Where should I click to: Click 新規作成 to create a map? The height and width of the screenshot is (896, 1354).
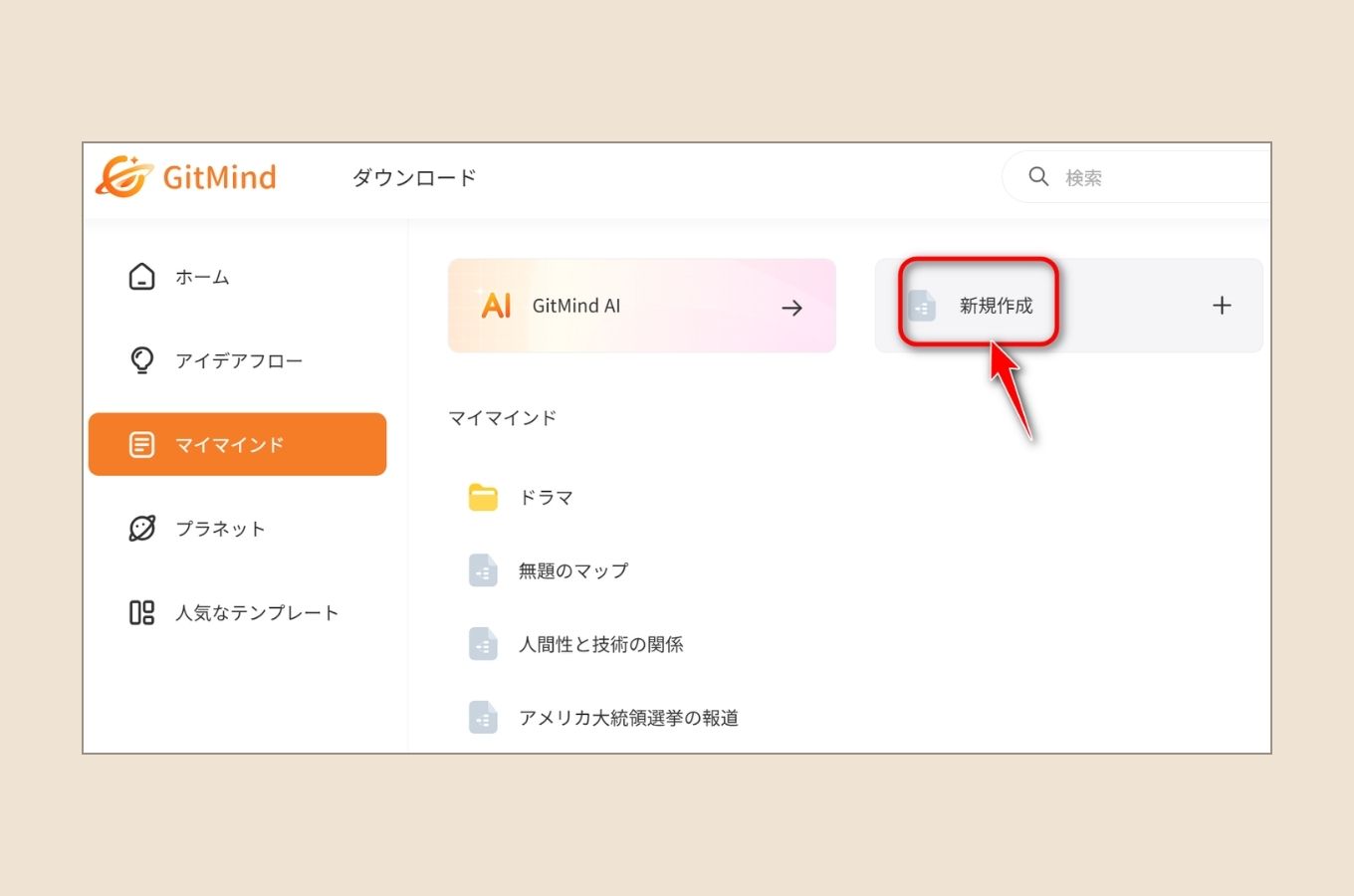point(996,306)
